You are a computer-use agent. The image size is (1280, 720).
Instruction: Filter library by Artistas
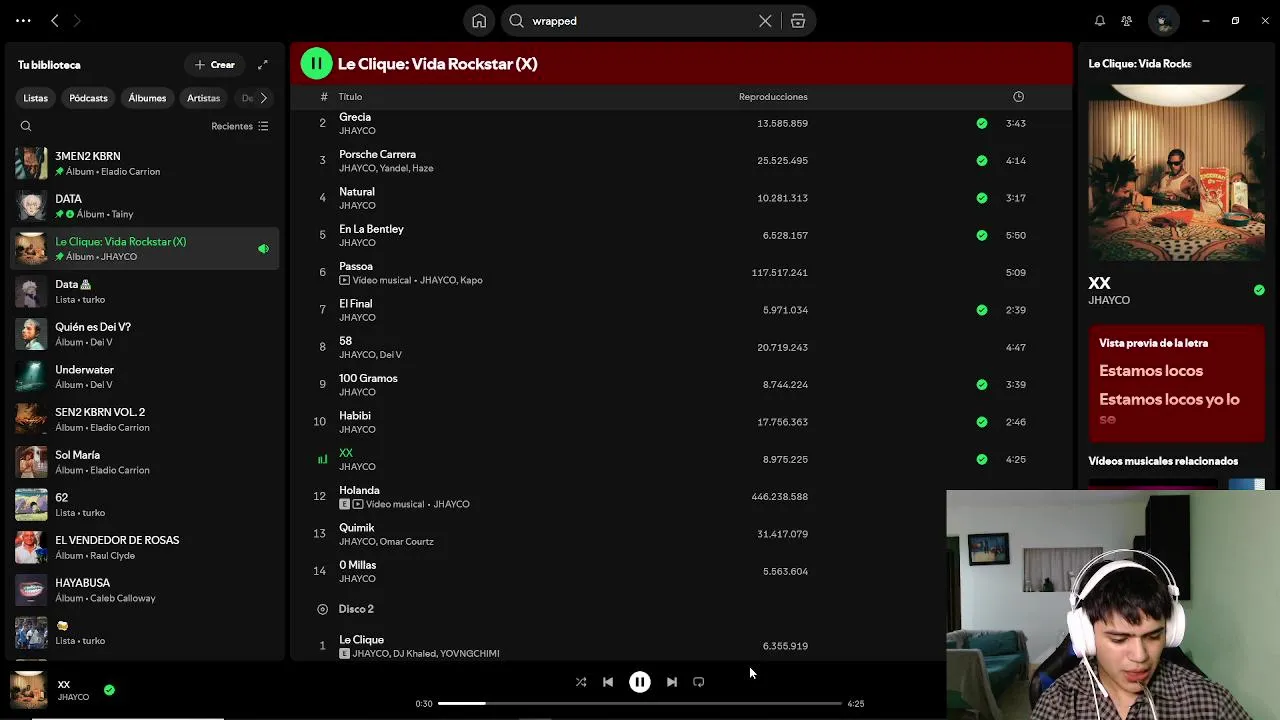(203, 98)
